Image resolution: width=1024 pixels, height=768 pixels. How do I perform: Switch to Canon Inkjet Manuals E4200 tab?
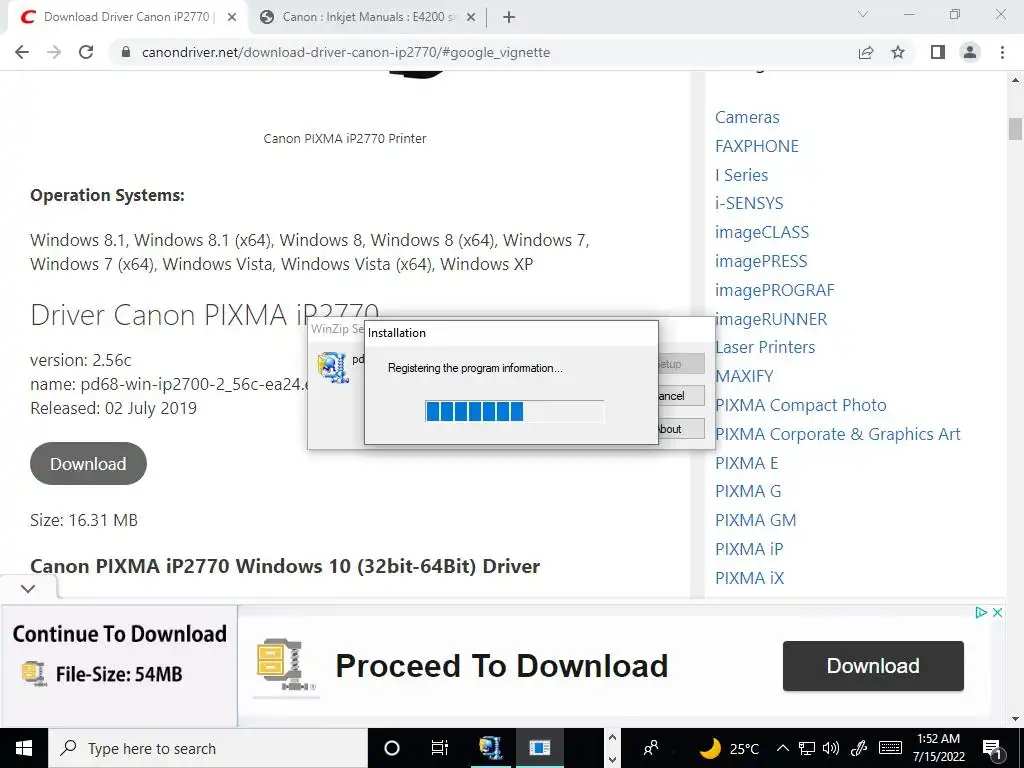tap(369, 17)
